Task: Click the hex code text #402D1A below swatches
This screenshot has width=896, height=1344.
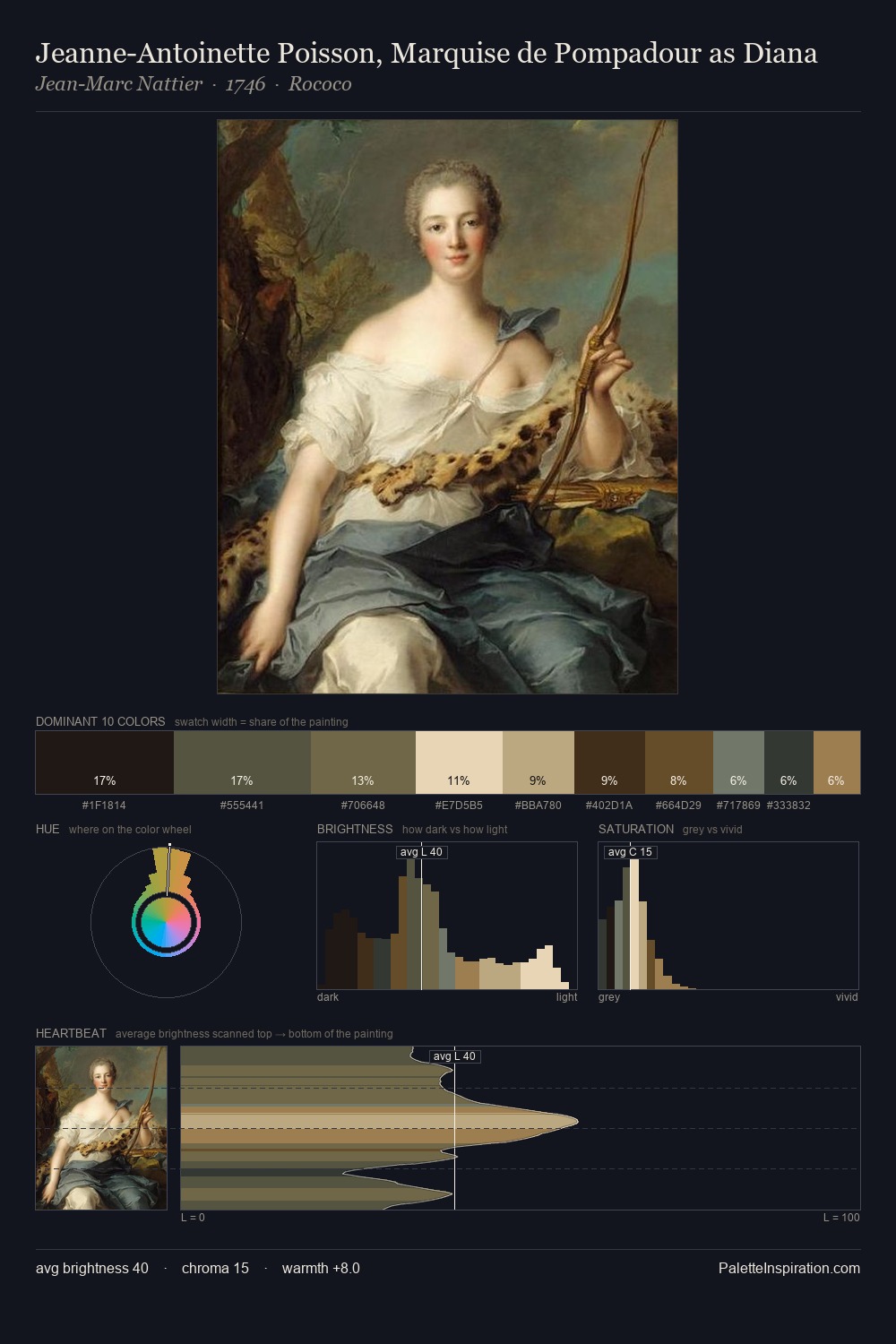Action: pos(609,806)
